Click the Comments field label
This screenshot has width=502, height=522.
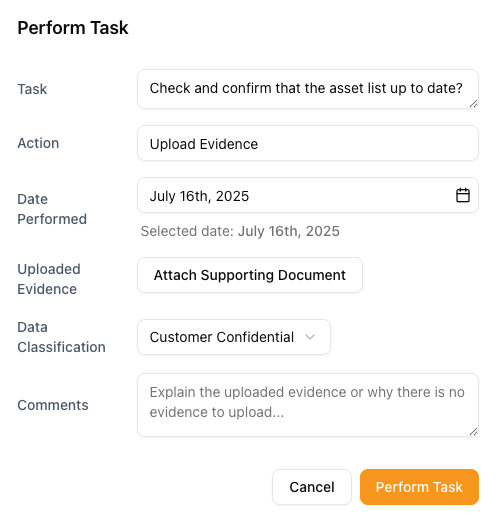click(x=53, y=405)
